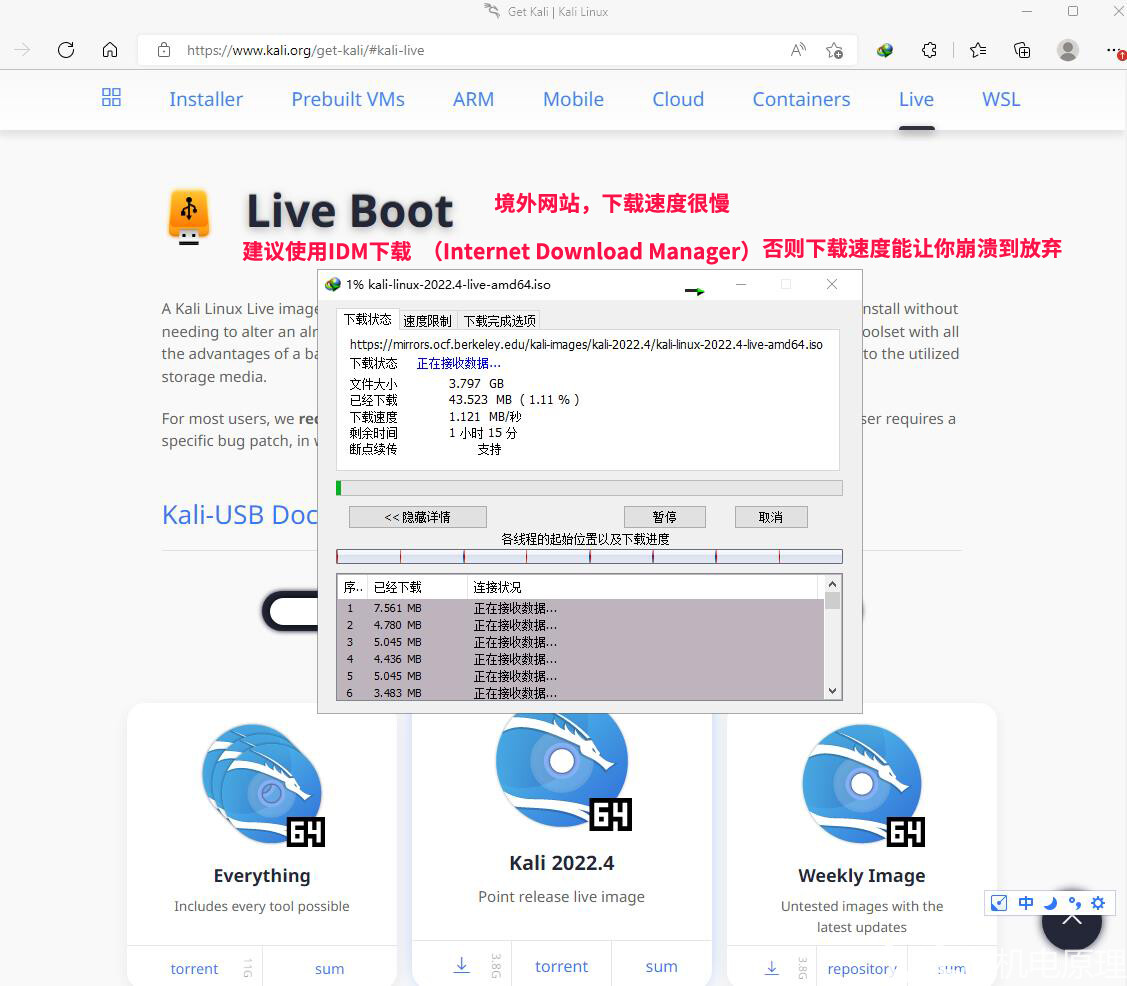Click the Weekly Image disc icon
Viewport: 1127px width, 986px height.
click(862, 785)
